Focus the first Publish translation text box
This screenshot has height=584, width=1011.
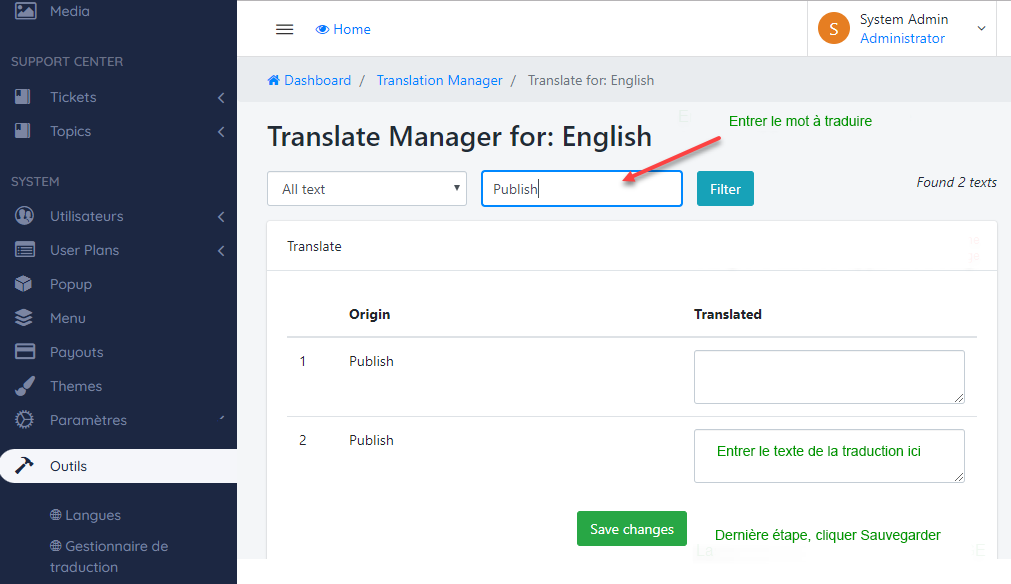tap(828, 376)
